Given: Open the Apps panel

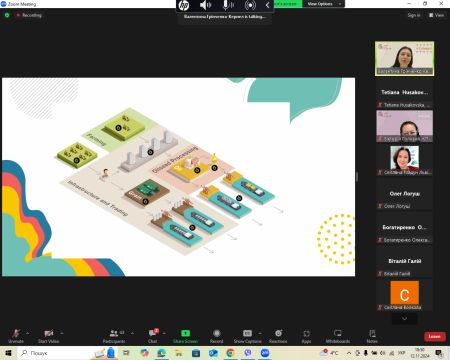Looking at the screenshot, I should coord(306,336).
